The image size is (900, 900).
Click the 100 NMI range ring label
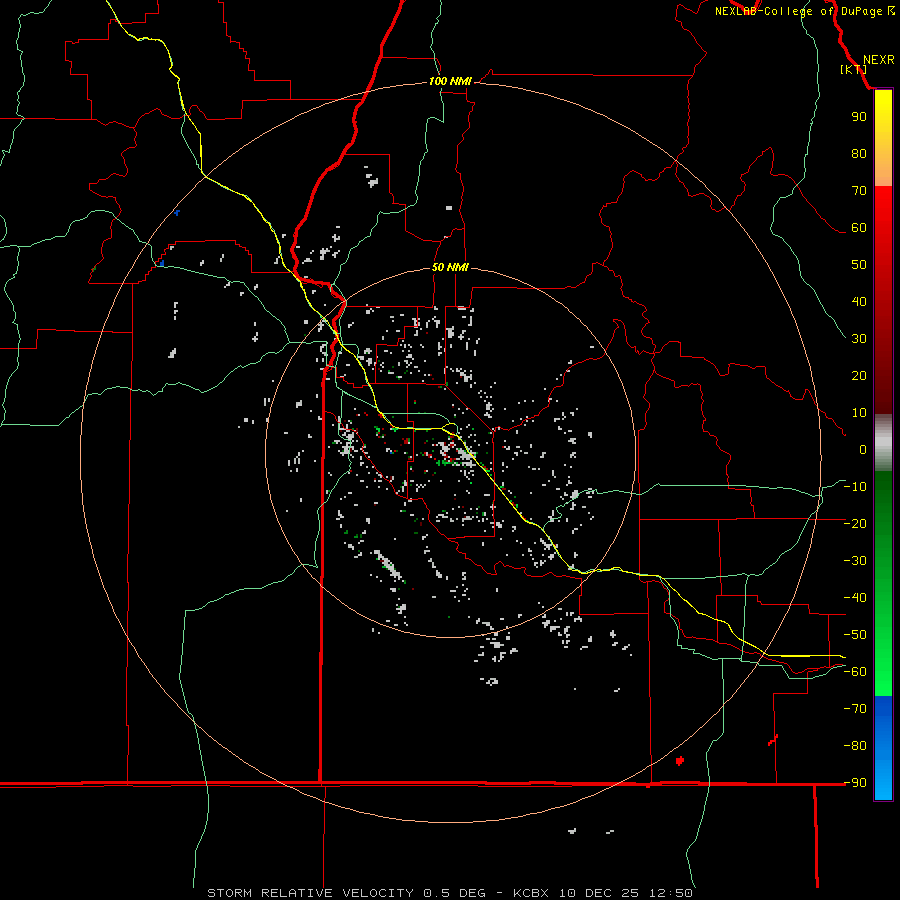coord(450,81)
